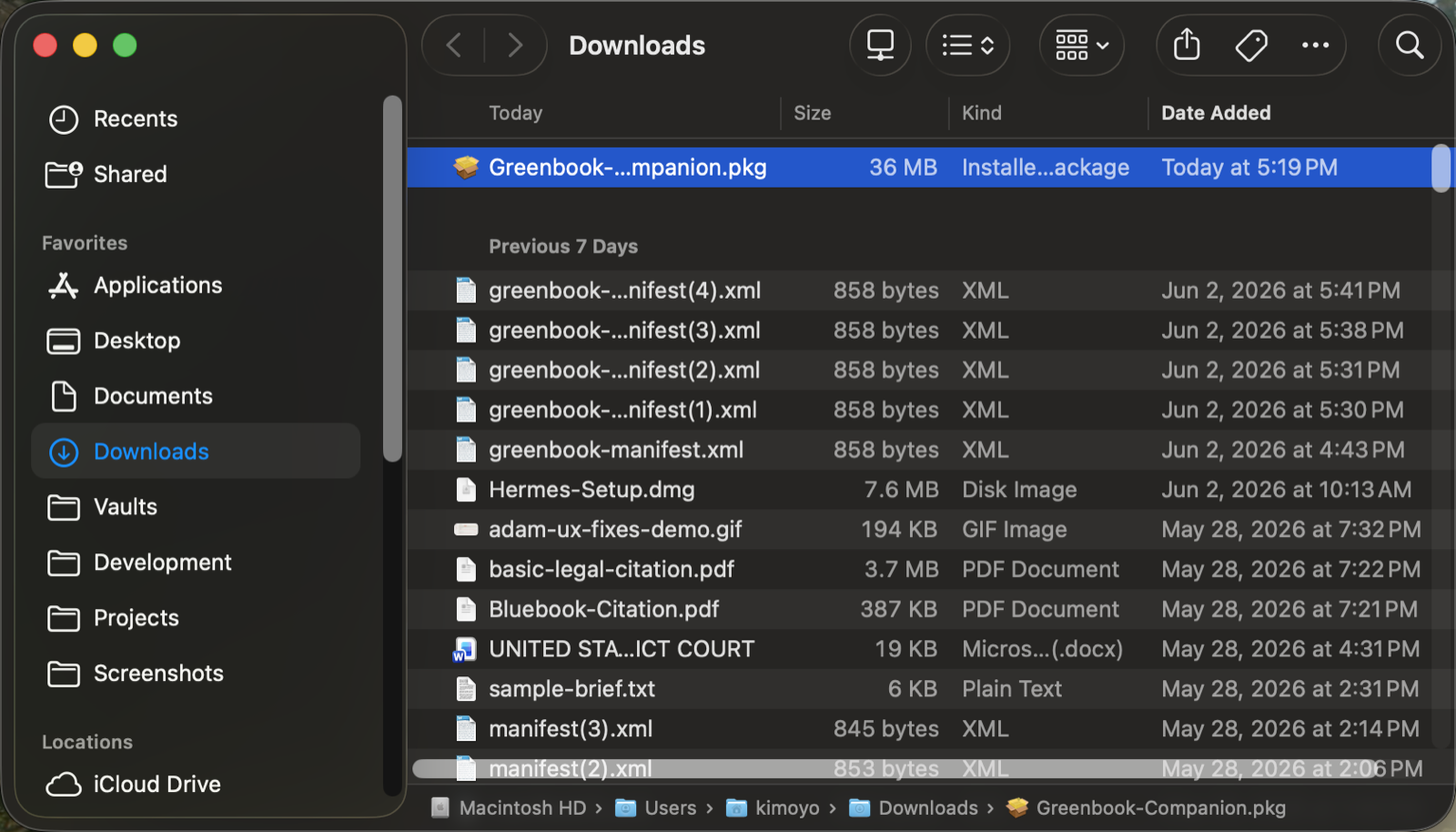This screenshot has height=832, width=1456.
Task: Open Recents in sidebar
Action: click(196, 119)
